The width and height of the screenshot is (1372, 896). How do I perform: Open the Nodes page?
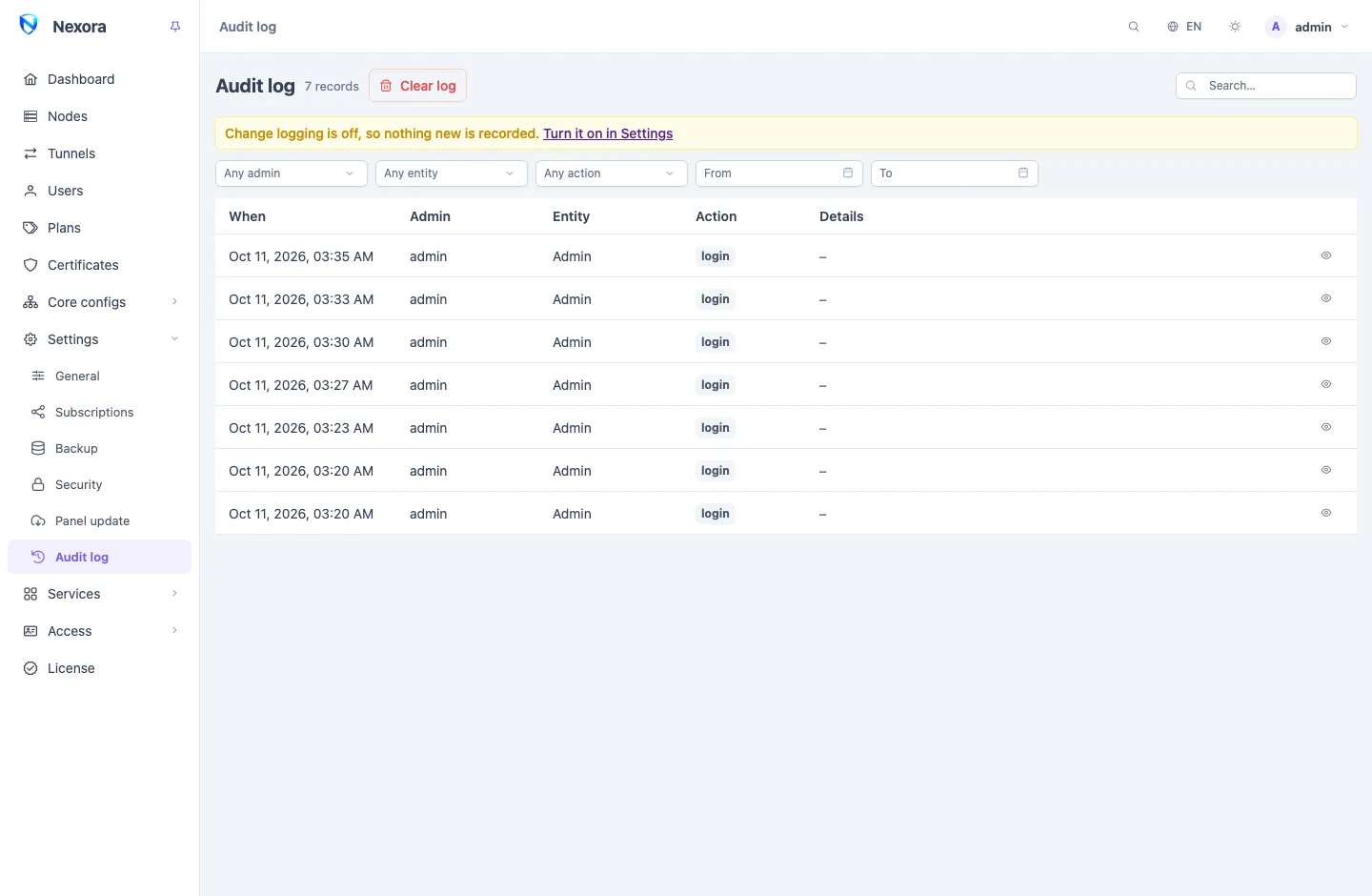pos(100,116)
